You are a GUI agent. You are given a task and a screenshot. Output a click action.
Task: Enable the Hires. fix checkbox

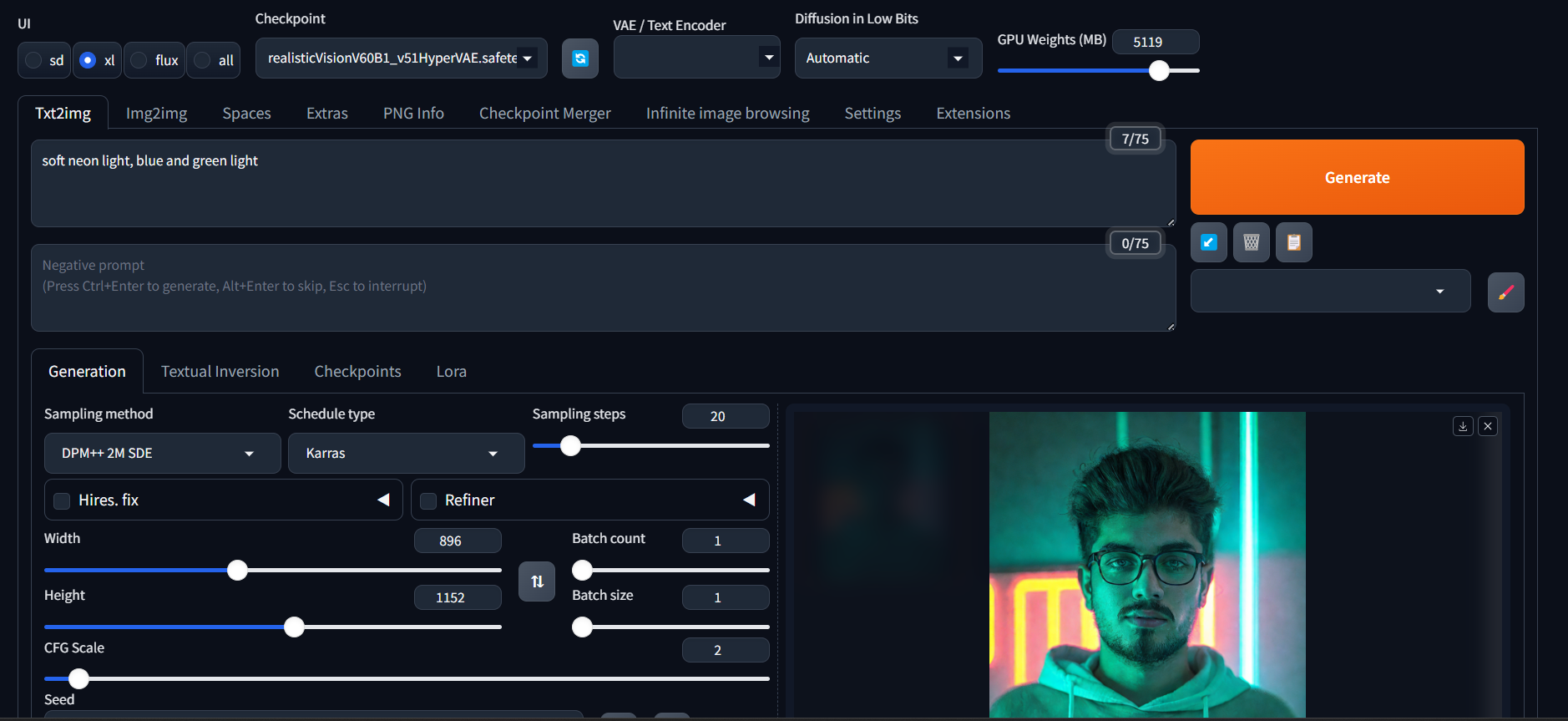(62, 500)
